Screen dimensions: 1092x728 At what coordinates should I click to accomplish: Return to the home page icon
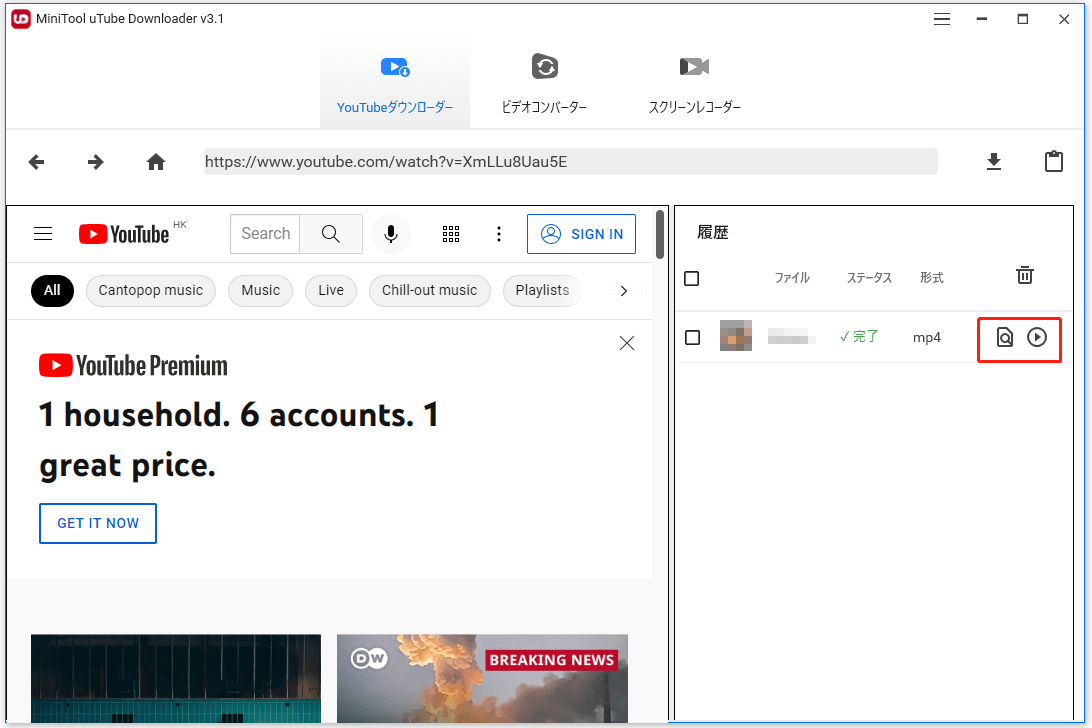pyautogui.click(x=156, y=162)
